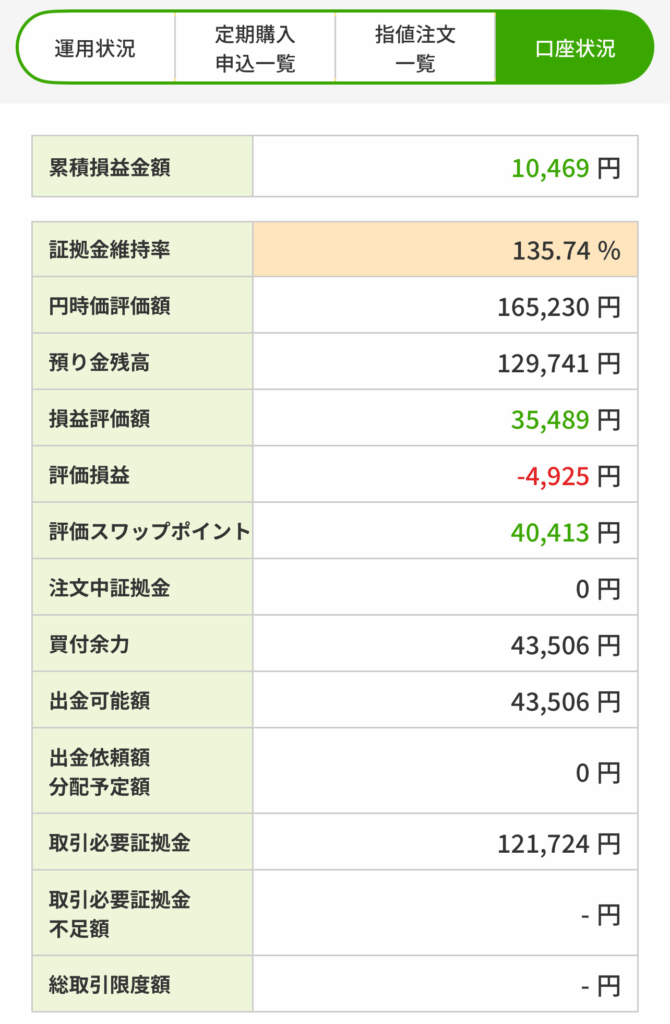The width and height of the screenshot is (670, 1024).
Task: Tap the 取引必要証拠金 value 121,724 円
Action: pyautogui.click(x=558, y=843)
